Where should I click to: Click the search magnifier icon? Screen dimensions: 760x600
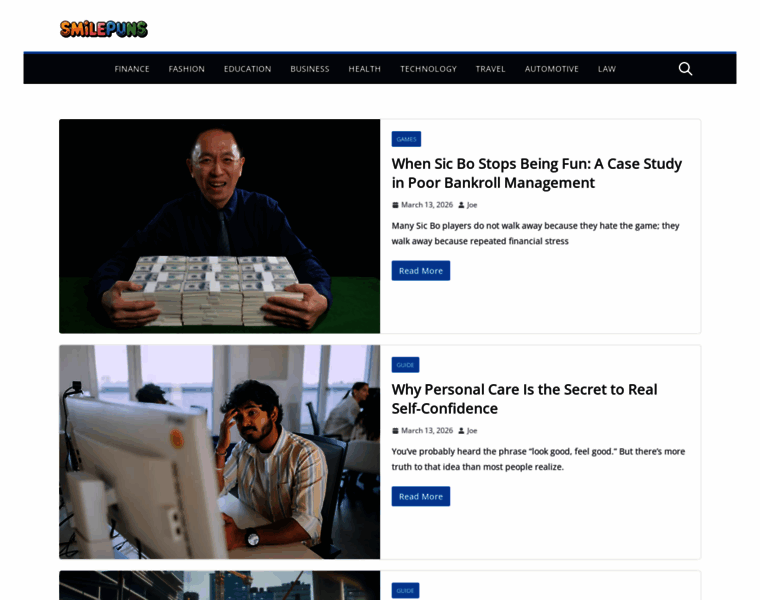pyautogui.click(x=685, y=69)
